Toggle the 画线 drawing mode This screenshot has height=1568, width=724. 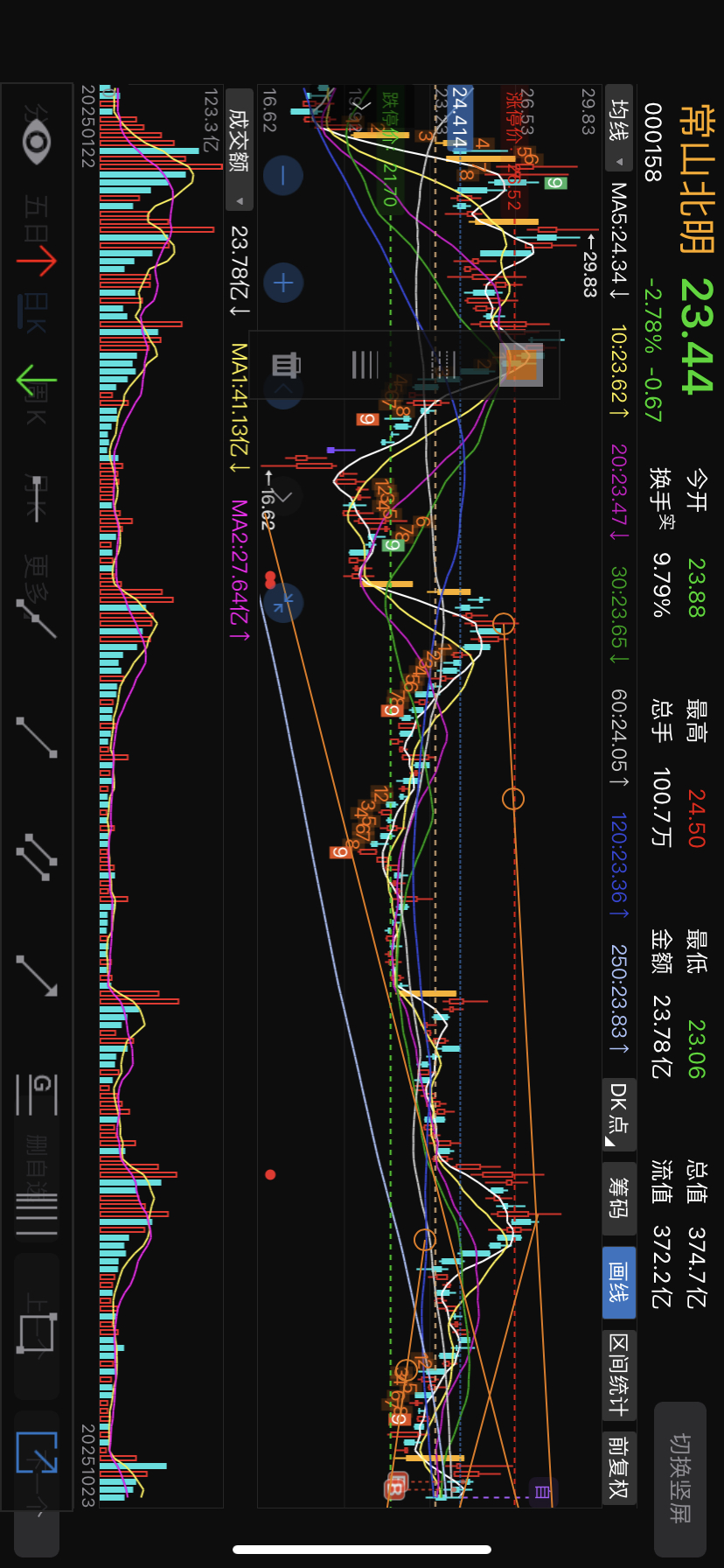point(619,1282)
